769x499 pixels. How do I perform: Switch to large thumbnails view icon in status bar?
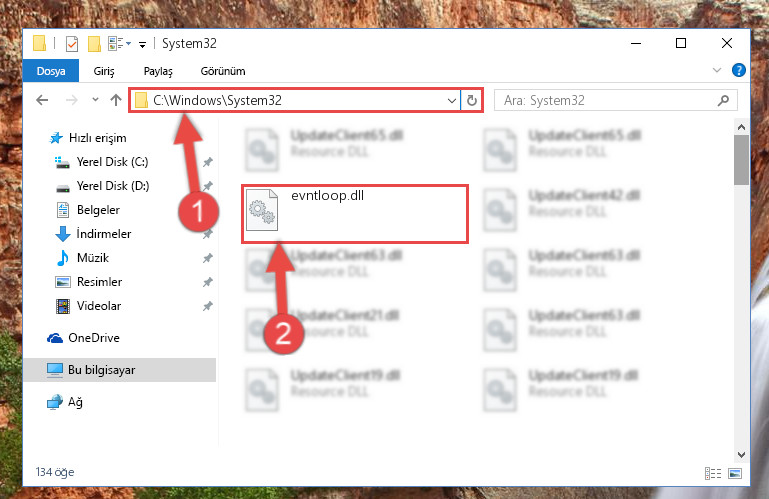pyautogui.click(x=735, y=473)
